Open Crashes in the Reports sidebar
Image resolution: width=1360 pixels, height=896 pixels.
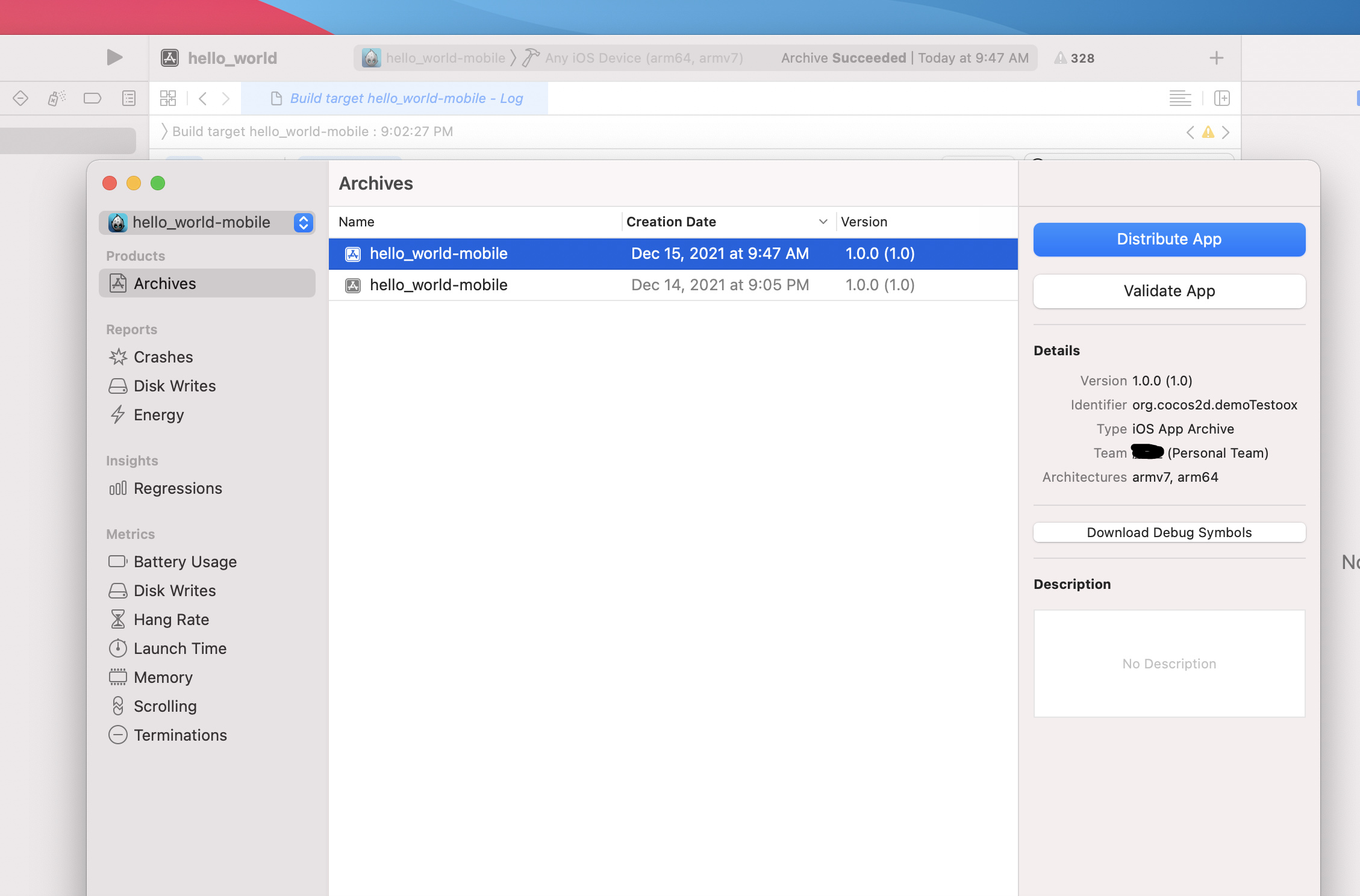[x=163, y=357]
